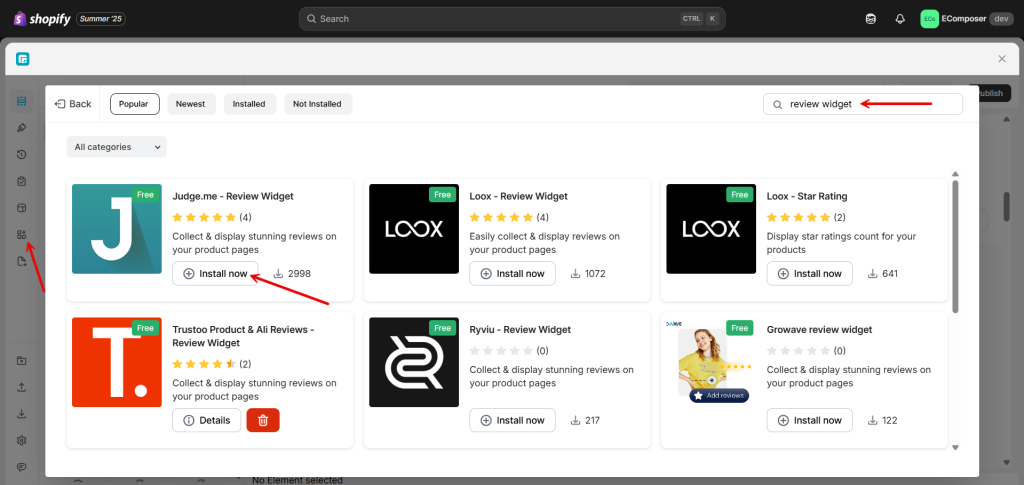The image size is (1024, 485).
Task: Click the Trustoo 4.5 star rating
Action: click(204, 364)
